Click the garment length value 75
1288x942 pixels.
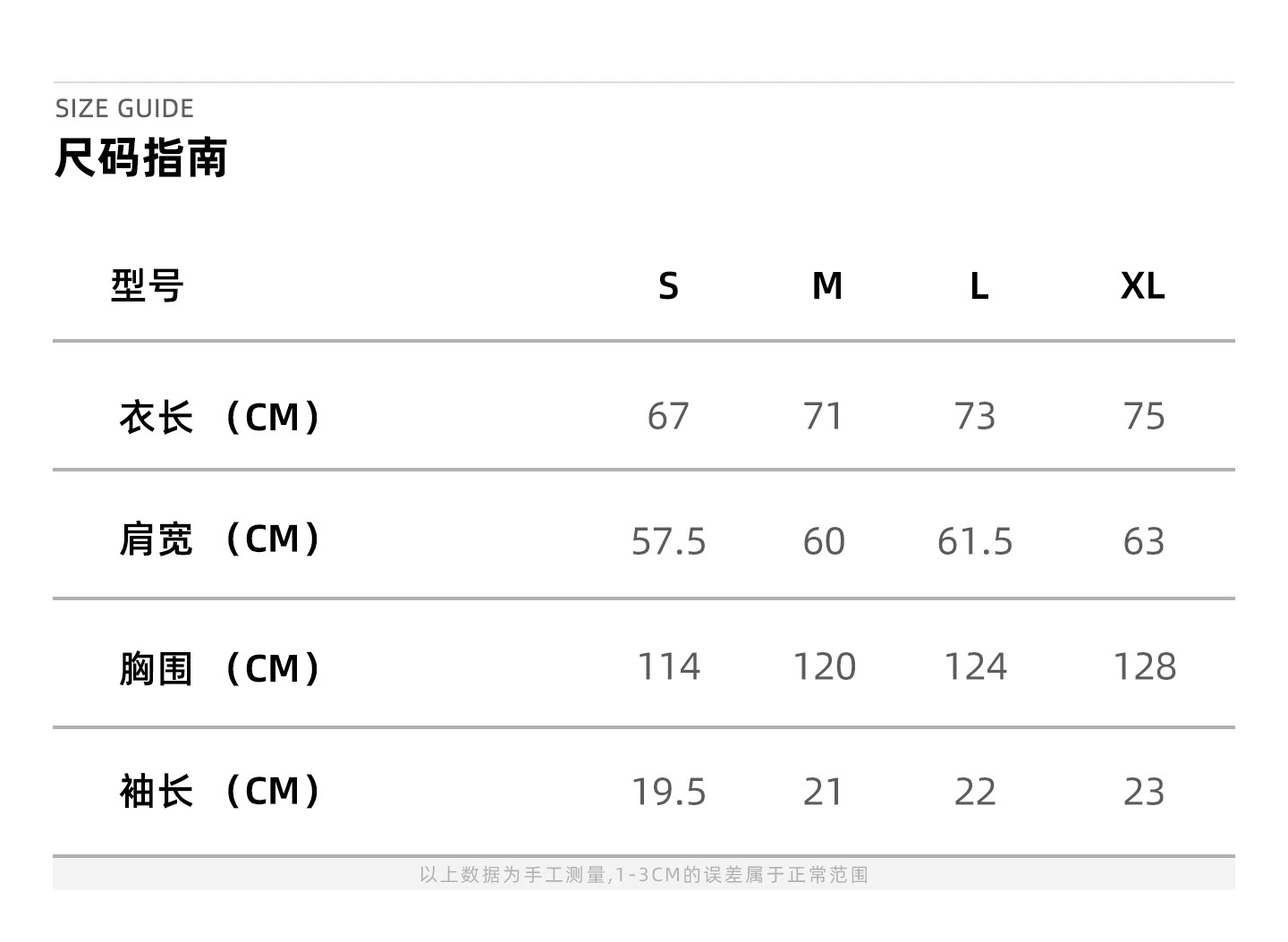1144,417
